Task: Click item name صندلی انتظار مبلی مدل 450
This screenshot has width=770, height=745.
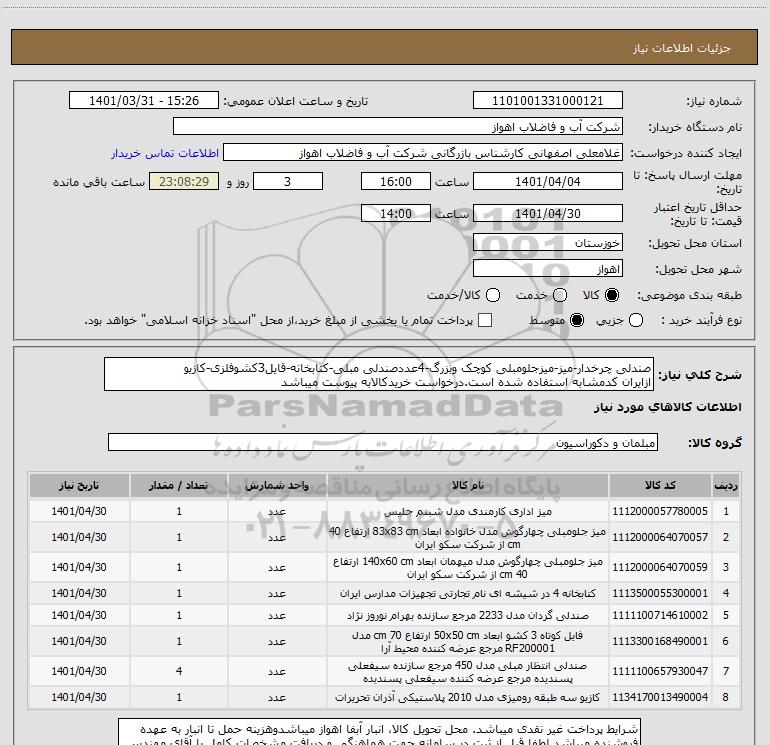Action: click(468, 672)
